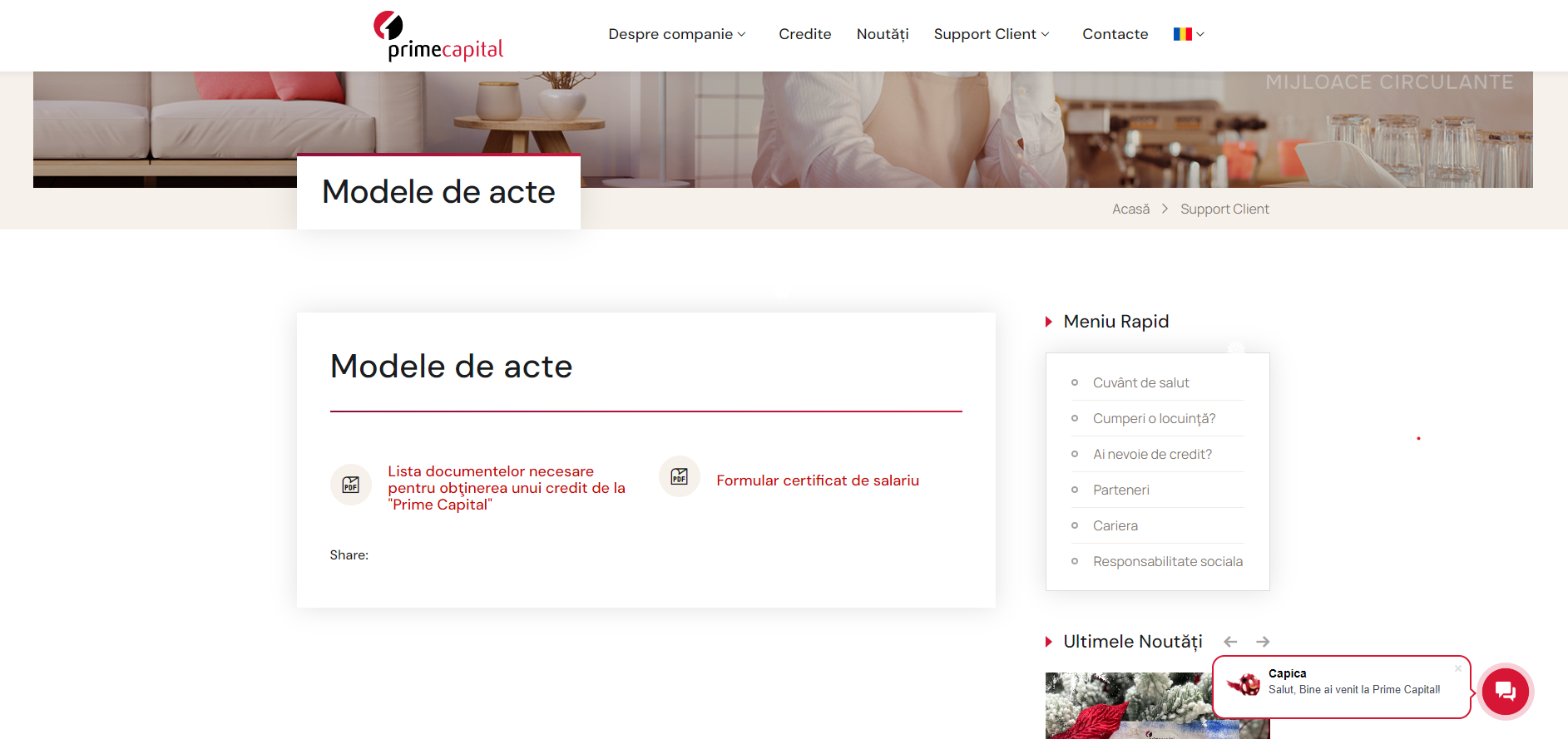Open Formular certificat de salariu link
This screenshot has height=739, width=1568.
pos(818,480)
